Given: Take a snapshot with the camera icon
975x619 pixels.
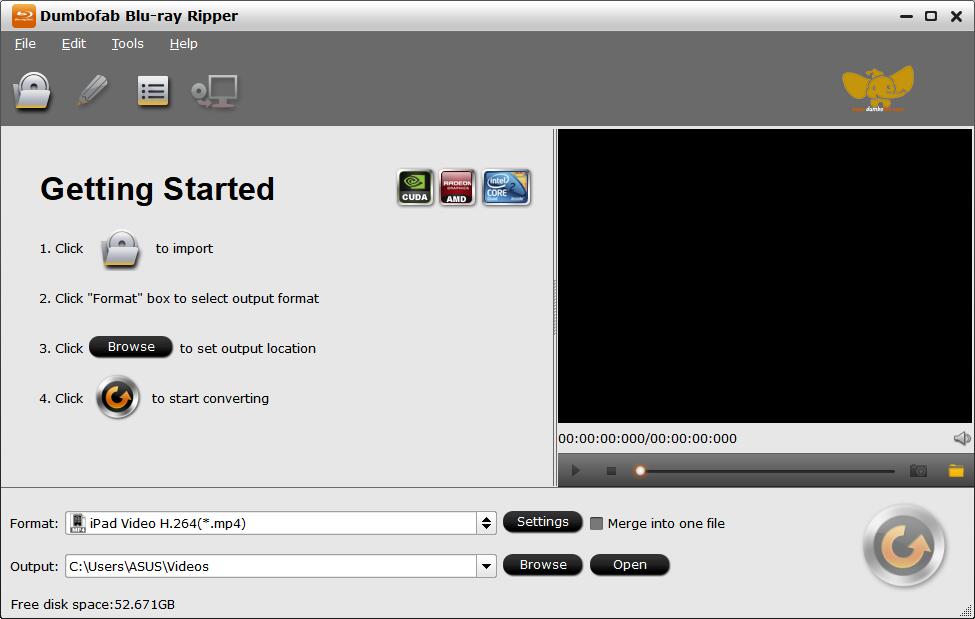Looking at the screenshot, I should click(918, 471).
